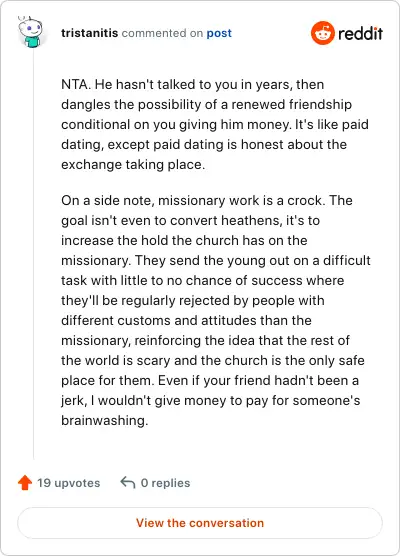Image resolution: width=400 pixels, height=556 pixels.
Task: Follow the blue "post" link
Action: (x=219, y=33)
